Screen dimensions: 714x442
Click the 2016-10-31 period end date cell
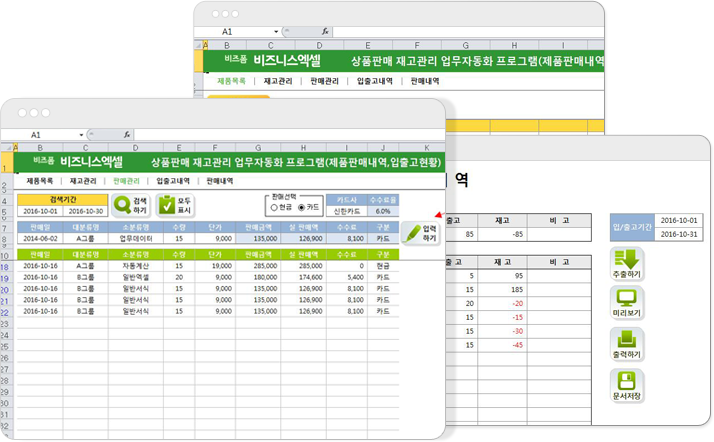click(677, 233)
